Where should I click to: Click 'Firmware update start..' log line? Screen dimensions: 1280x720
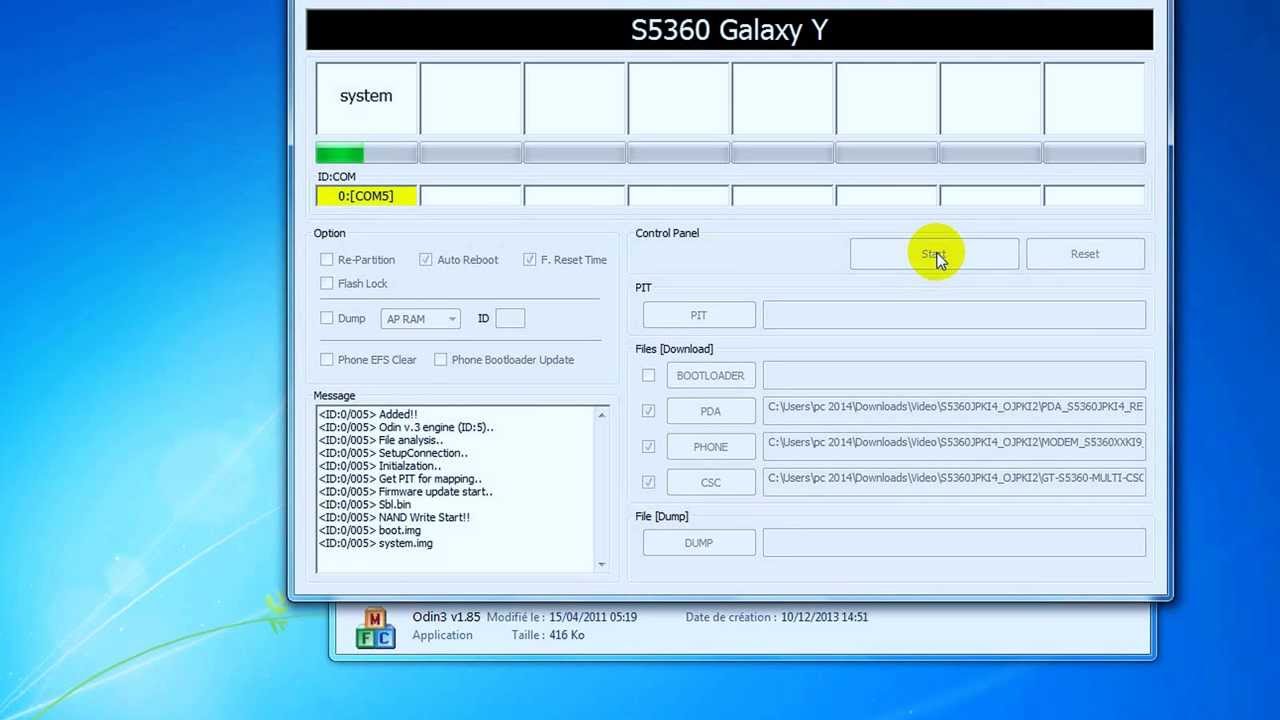[406, 492]
